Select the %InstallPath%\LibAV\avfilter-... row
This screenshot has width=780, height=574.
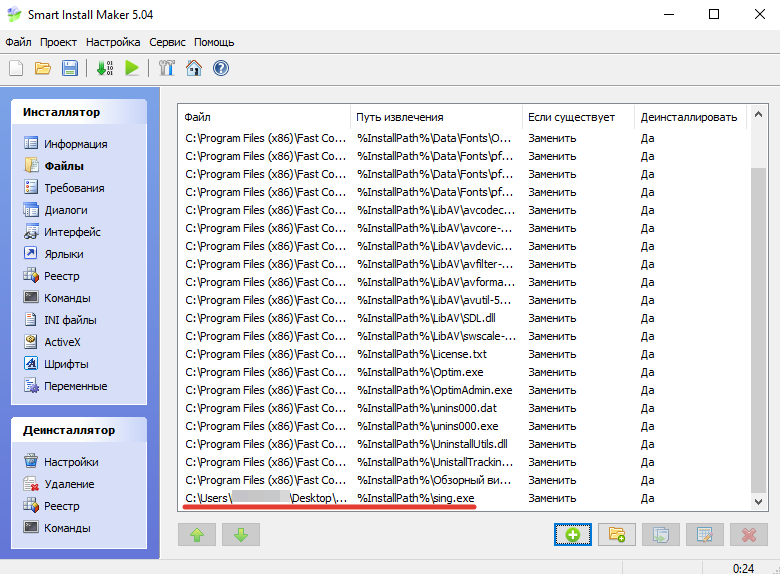click(x=464, y=264)
